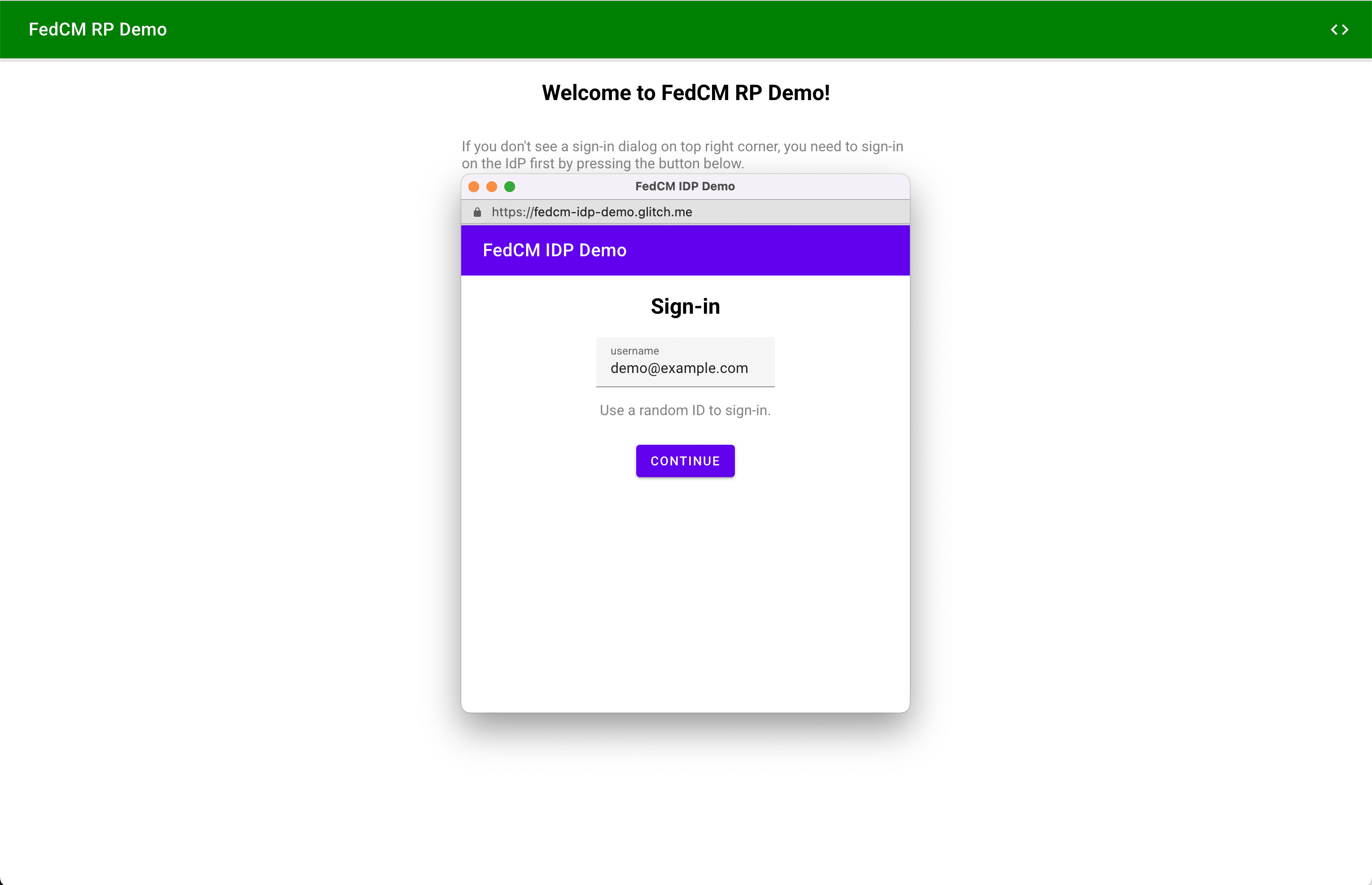The width and height of the screenshot is (1372, 885).
Task: Click the lock/secure icon in address bar
Action: point(479,212)
